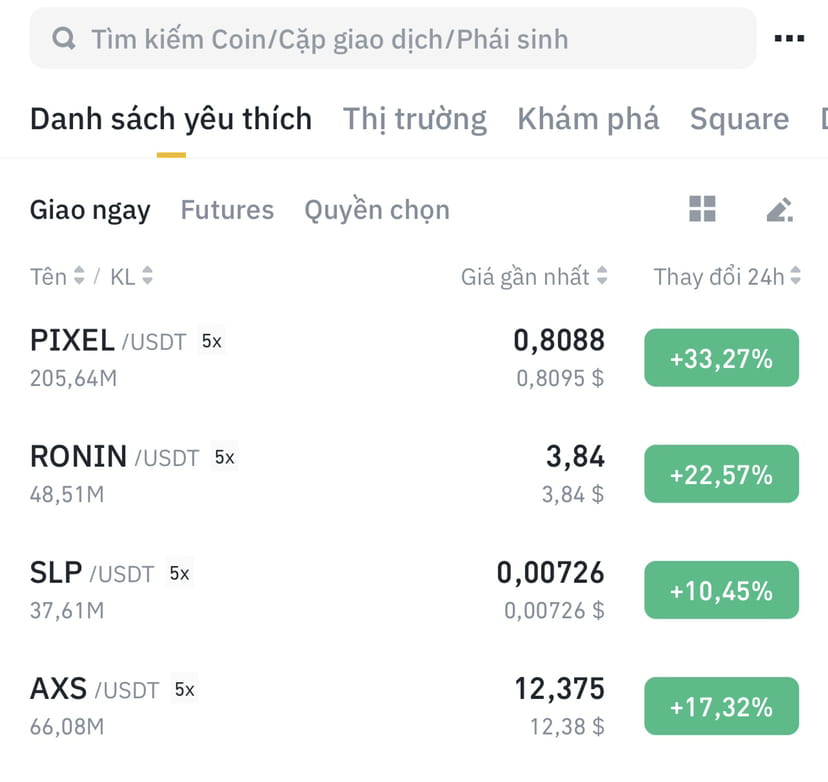Click the 5x leverage badge next to PIXEL
The width and height of the screenshot is (828, 782).
pos(211,341)
